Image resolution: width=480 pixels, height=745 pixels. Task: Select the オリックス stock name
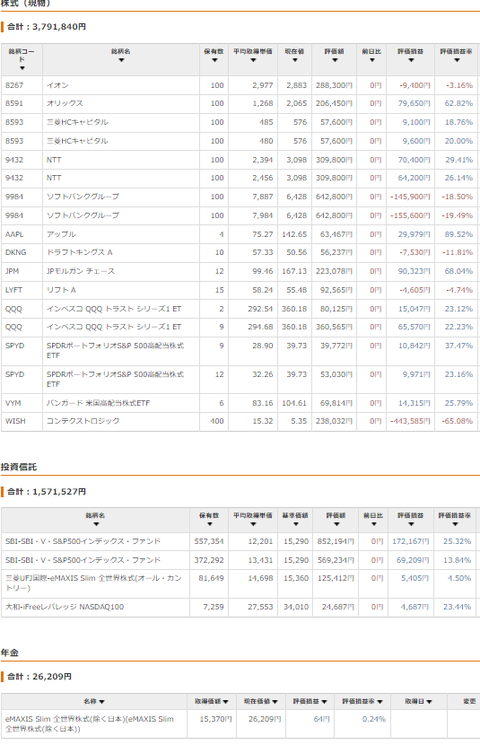65,103
